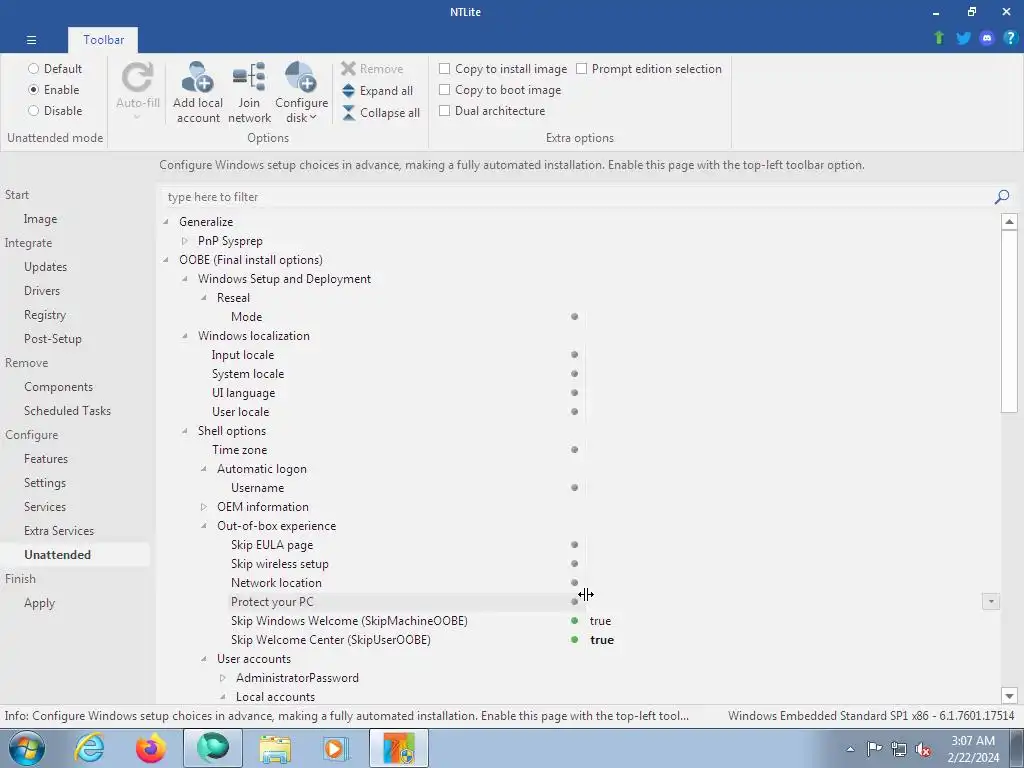Click the NTLite taskbar icon
Screen dimensions: 1024x768
(x=399, y=748)
